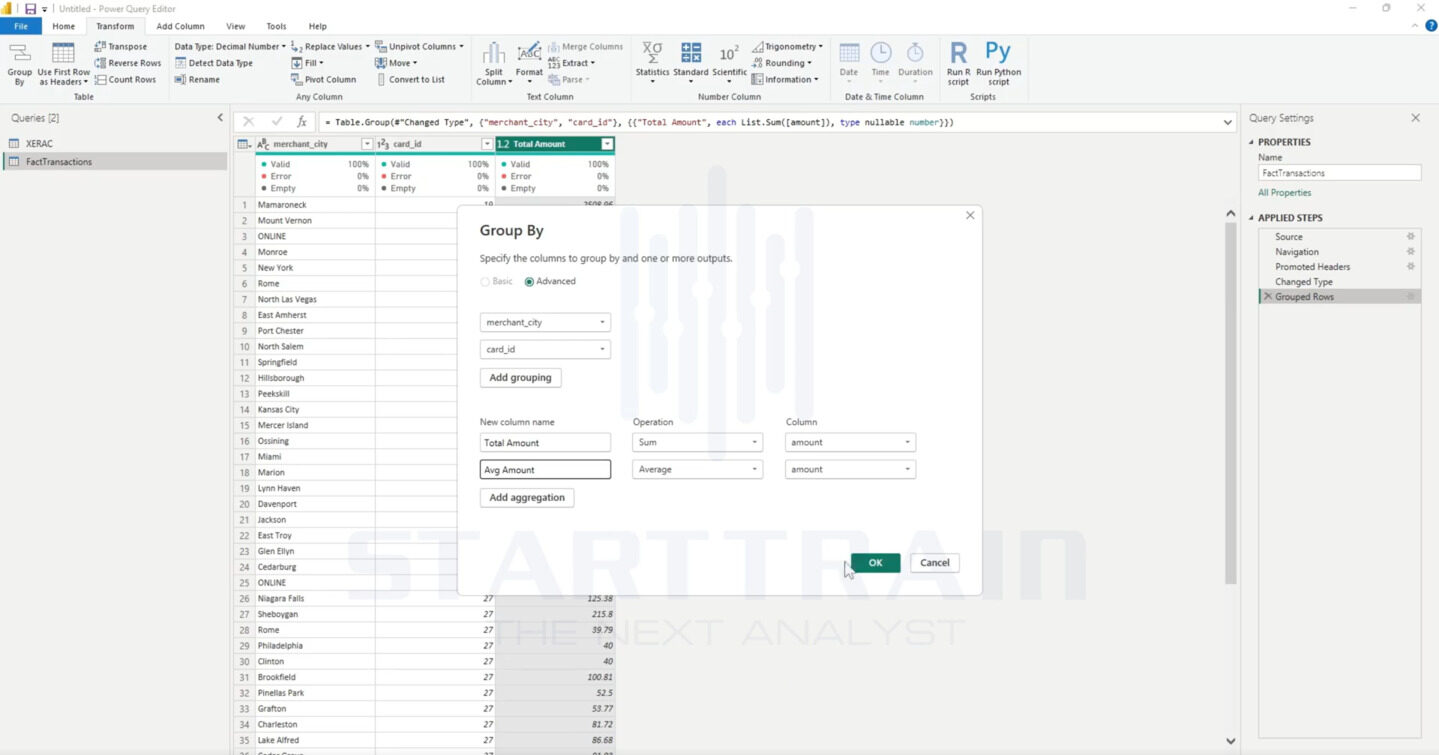The image size is (1439, 755).
Task: Switch to the Add Column tab
Action: [180, 26]
